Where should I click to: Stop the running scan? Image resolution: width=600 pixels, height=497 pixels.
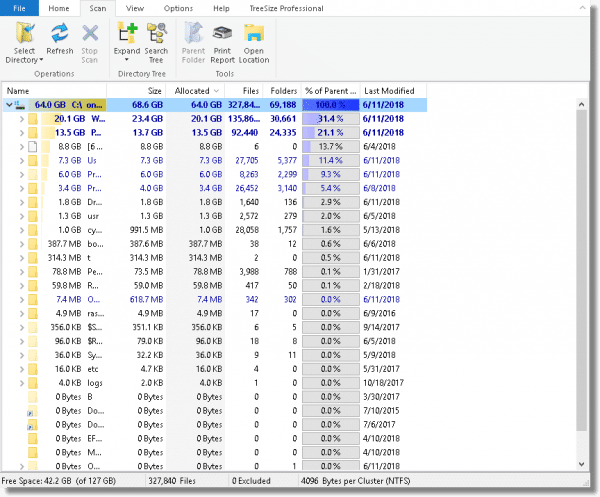coord(90,42)
